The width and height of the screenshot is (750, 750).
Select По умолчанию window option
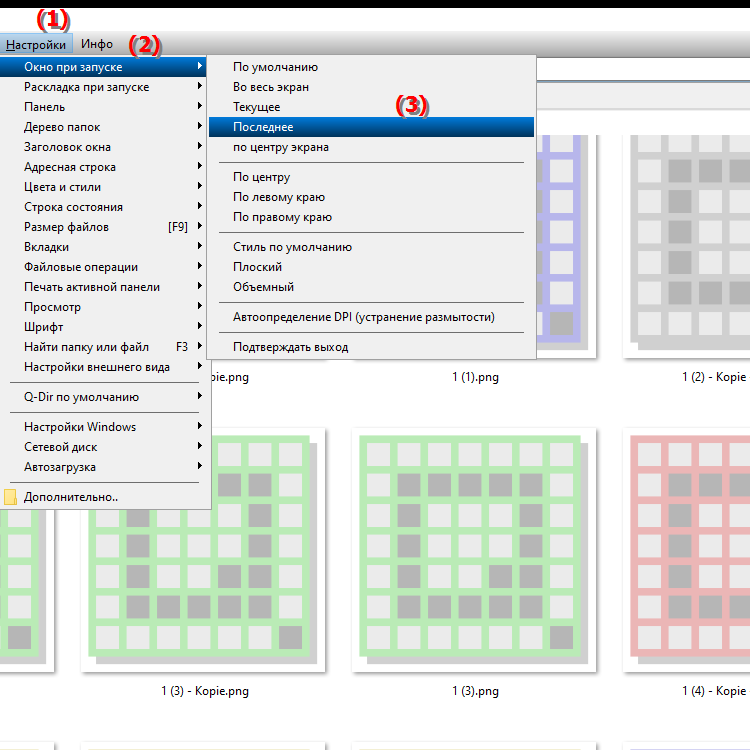click(371, 67)
